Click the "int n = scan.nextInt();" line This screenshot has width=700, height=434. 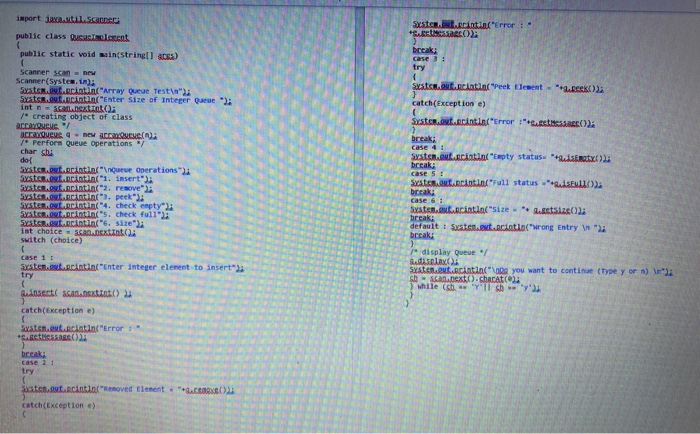tap(67, 108)
